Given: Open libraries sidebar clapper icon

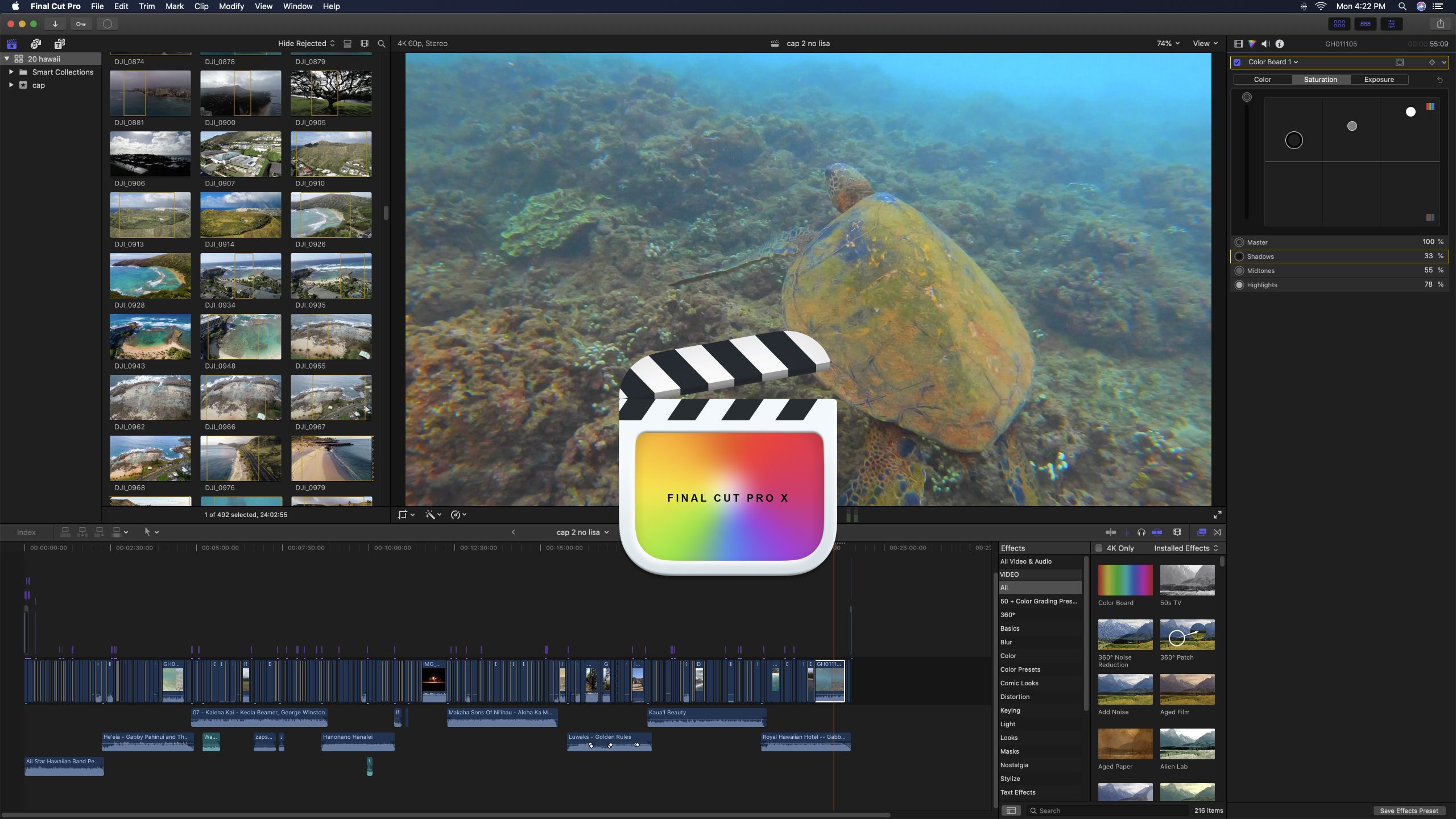Looking at the screenshot, I should [11, 44].
